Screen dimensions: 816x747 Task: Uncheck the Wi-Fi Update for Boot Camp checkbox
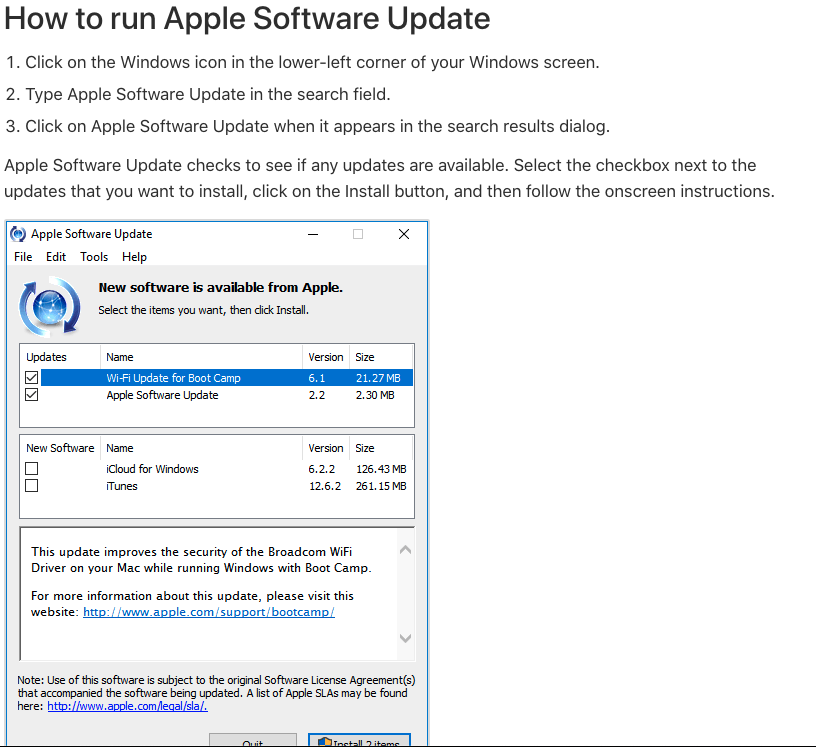(32, 377)
